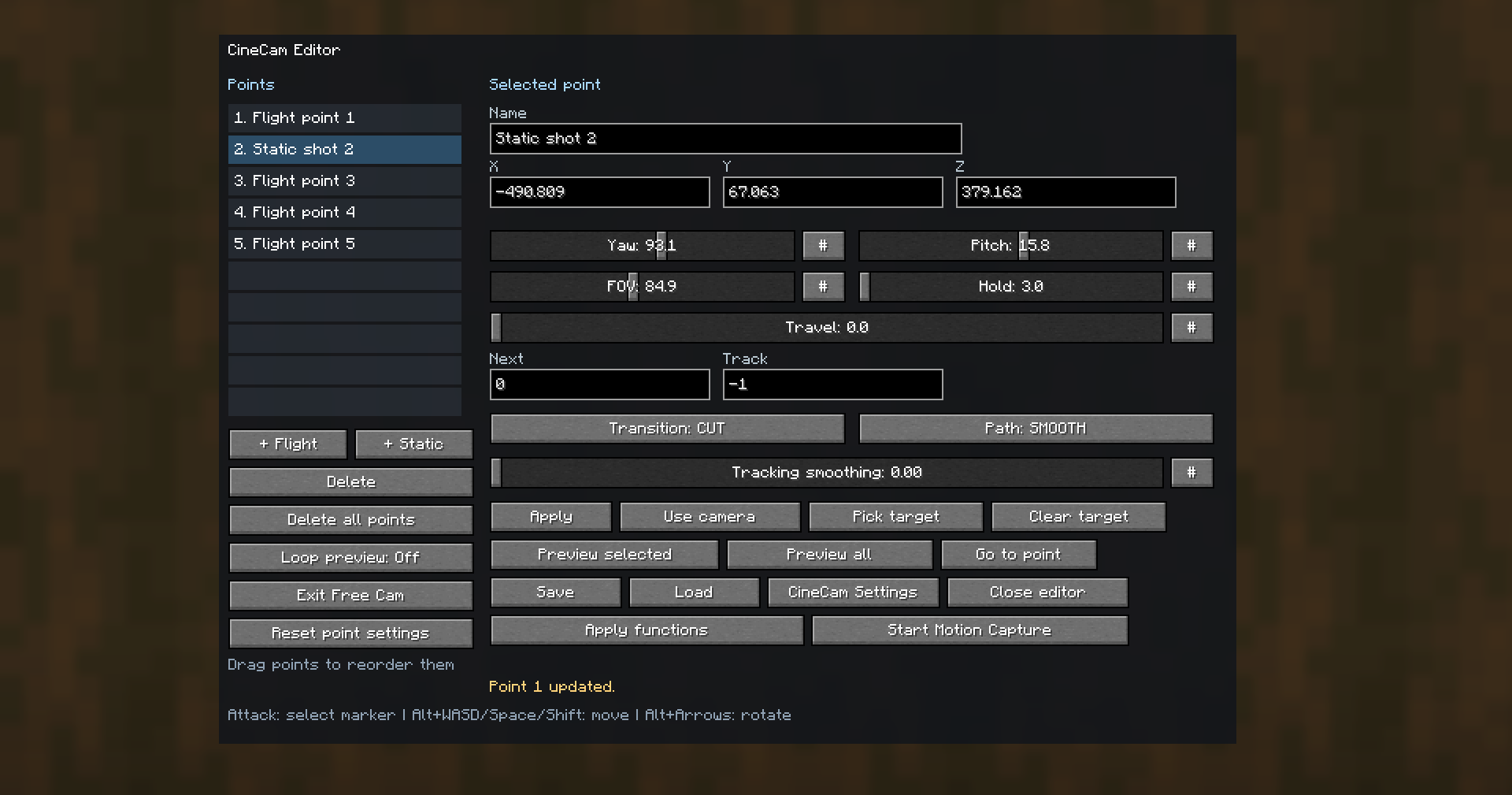The height and width of the screenshot is (795, 1512).
Task: Click the # button next to Yaw slider
Action: click(x=823, y=246)
